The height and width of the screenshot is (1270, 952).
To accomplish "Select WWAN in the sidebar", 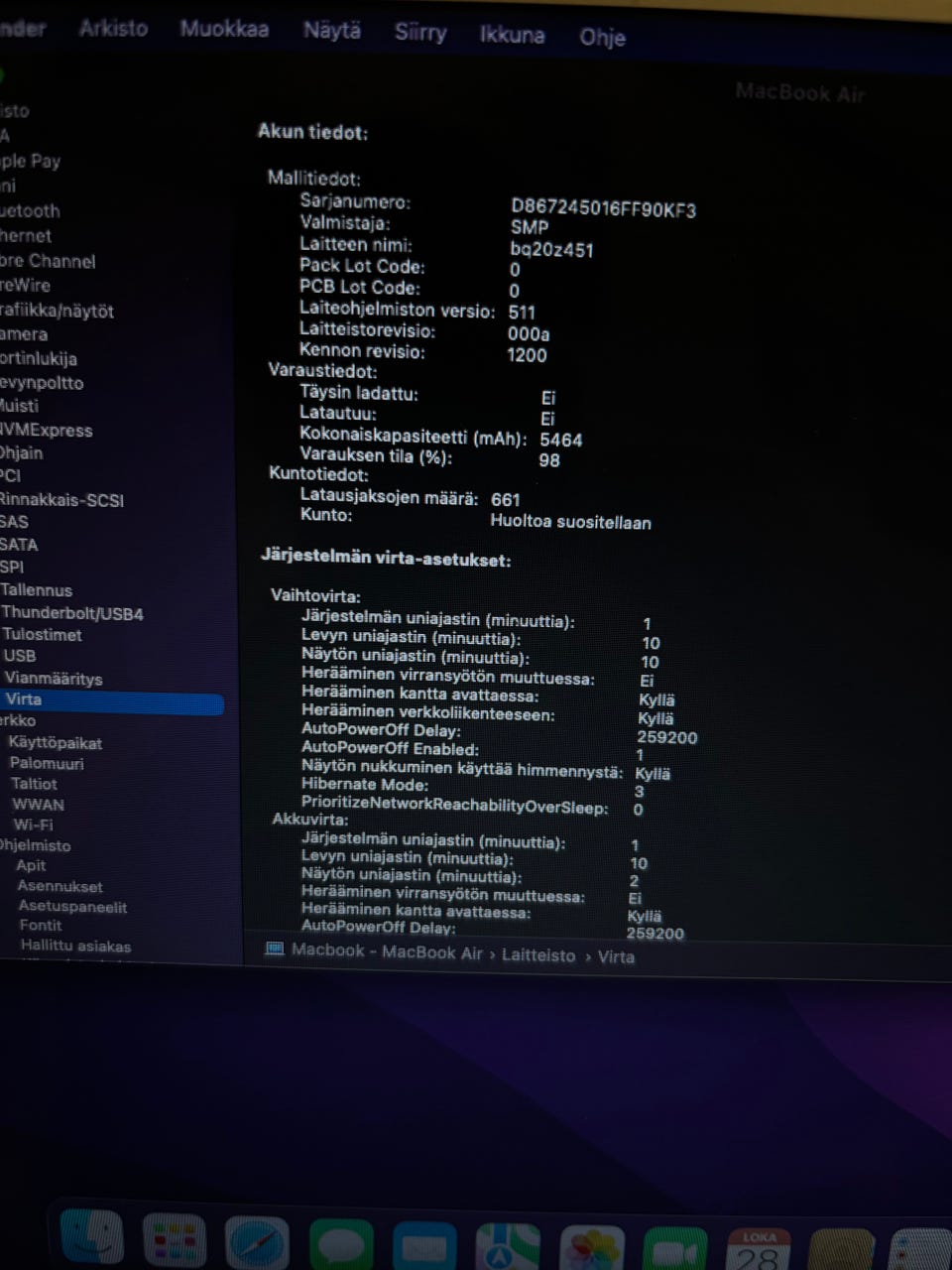I will (38, 804).
